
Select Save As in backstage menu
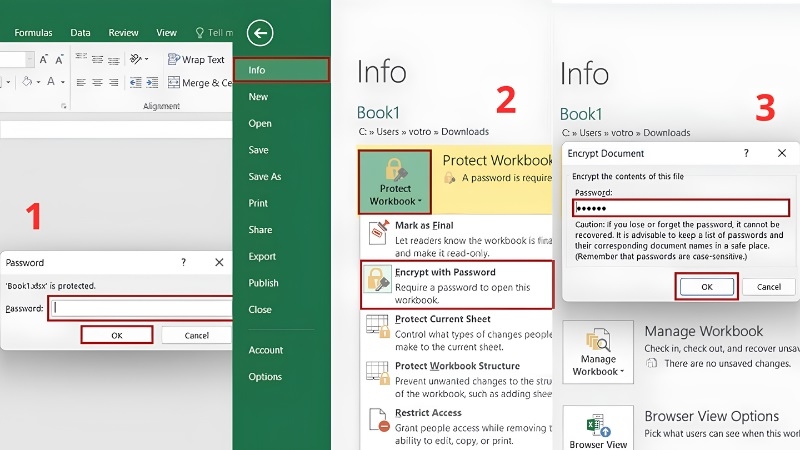265,177
